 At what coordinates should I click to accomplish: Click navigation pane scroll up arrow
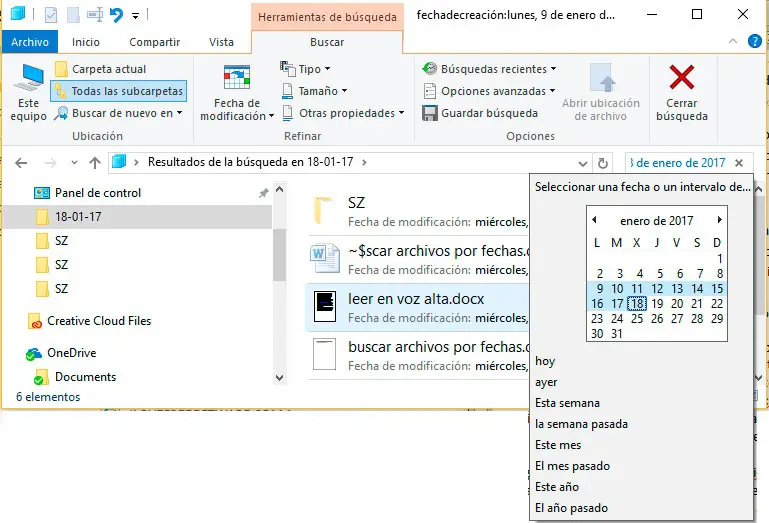pyautogui.click(x=280, y=189)
